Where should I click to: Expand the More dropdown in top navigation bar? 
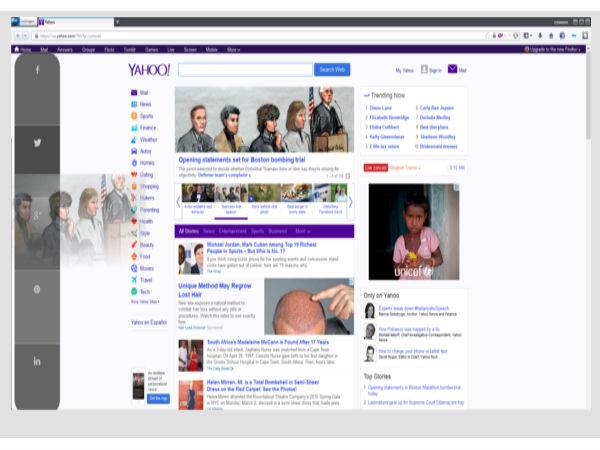[233, 48]
